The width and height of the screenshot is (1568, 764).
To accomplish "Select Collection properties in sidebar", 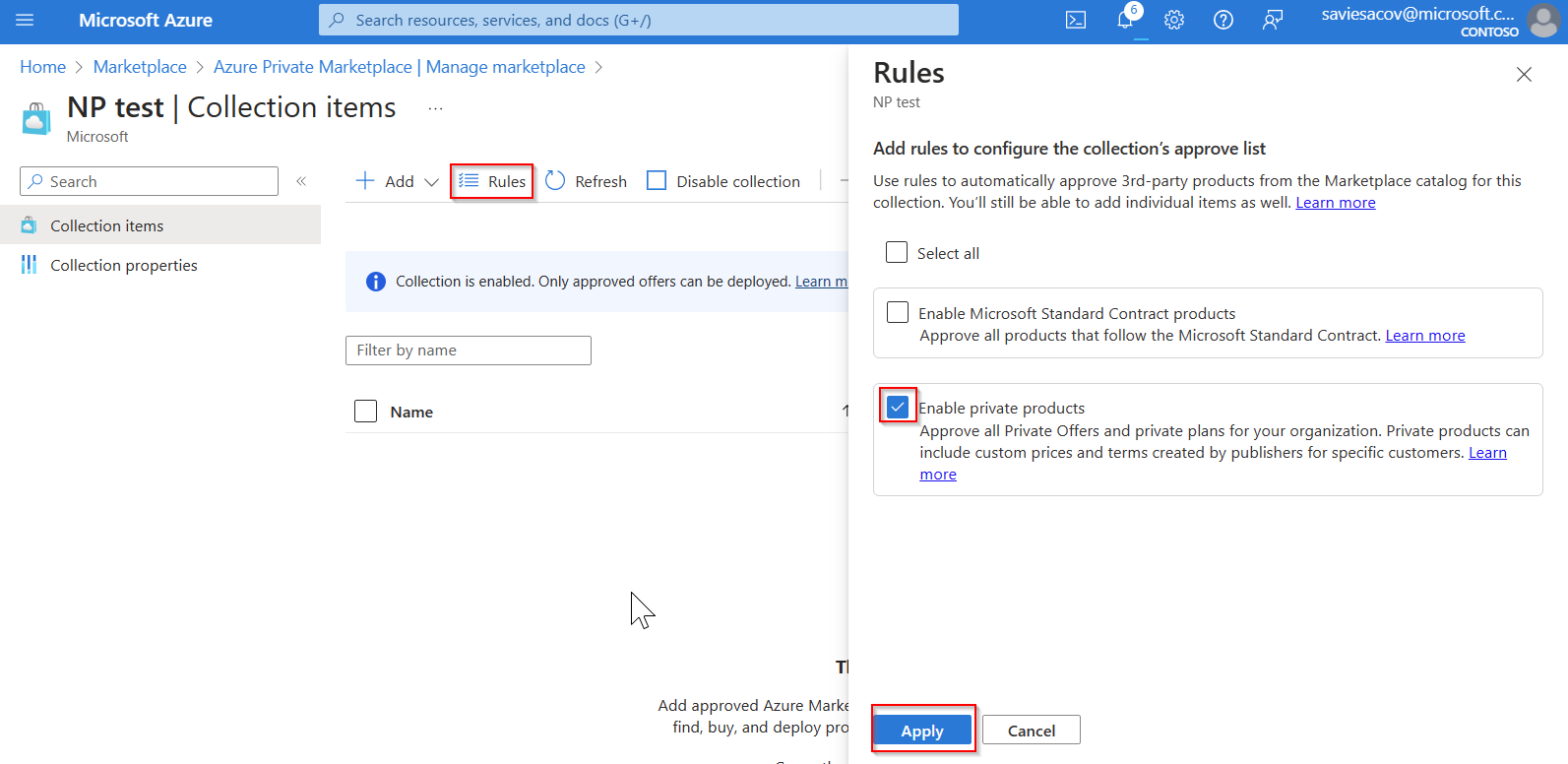I will [124, 265].
